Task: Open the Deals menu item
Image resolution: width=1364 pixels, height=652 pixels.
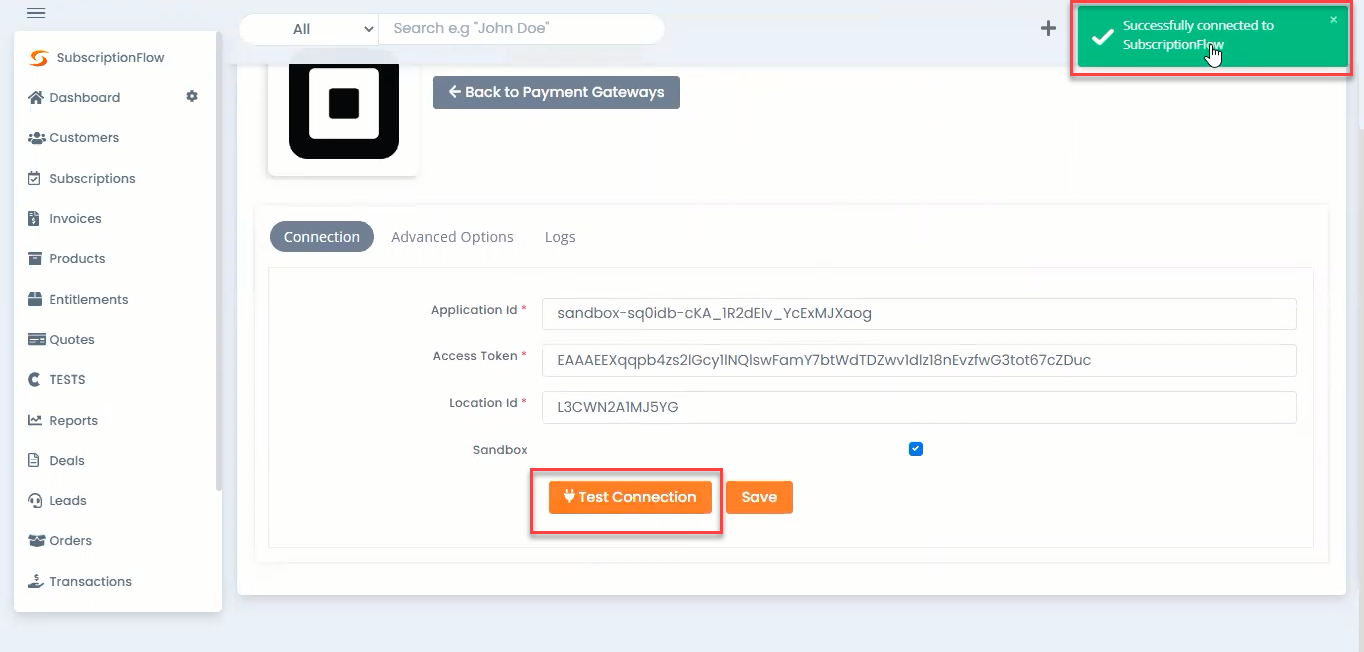Action: click(x=67, y=460)
